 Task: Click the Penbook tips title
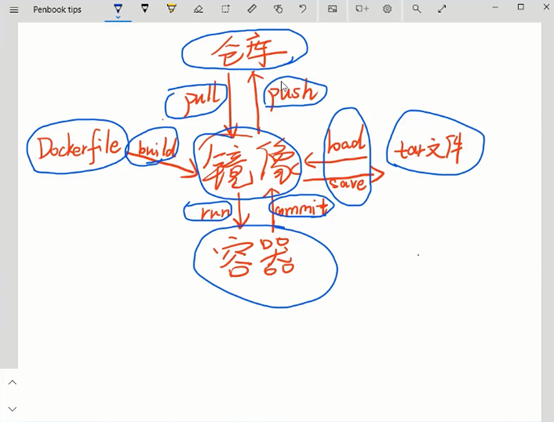coord(57,10)
